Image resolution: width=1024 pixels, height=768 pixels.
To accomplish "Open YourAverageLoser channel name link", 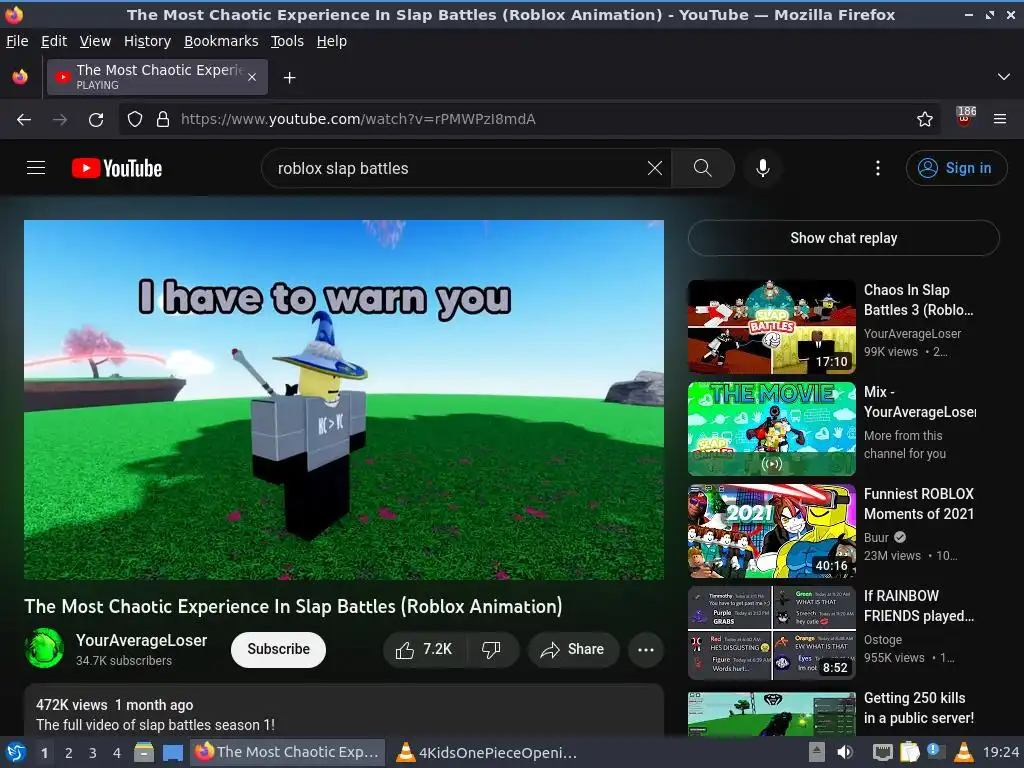I will 141,640.
